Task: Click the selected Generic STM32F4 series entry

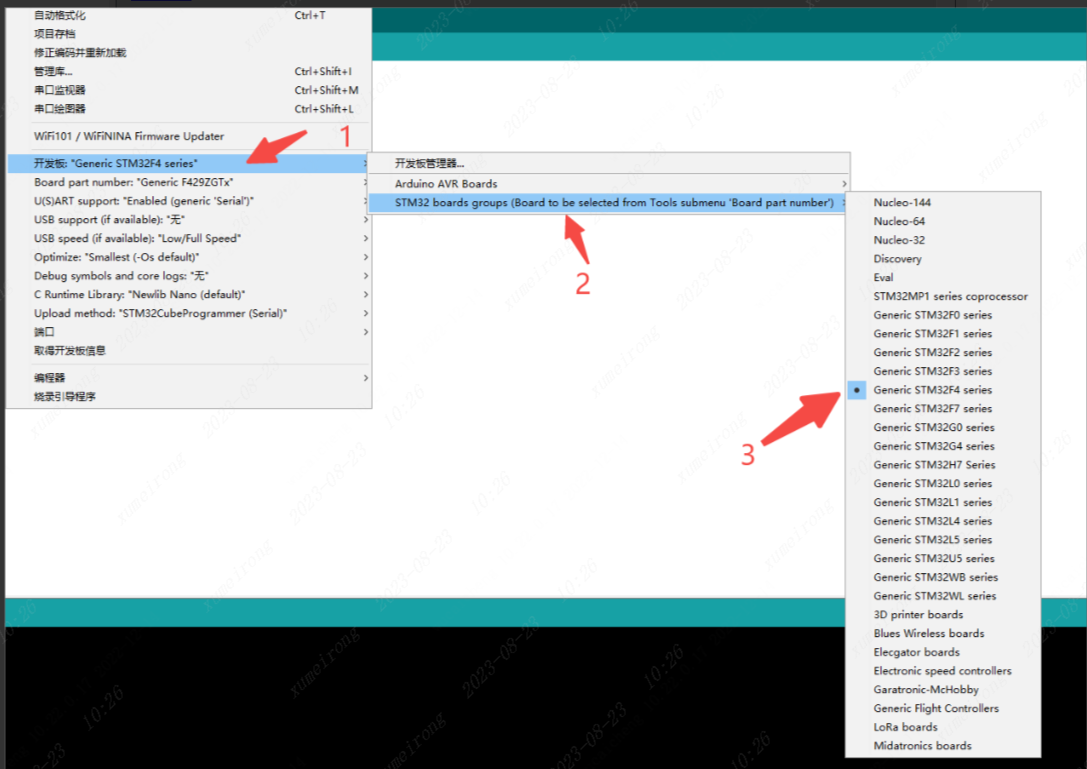Action: pyautogui.click(x=943, y=390)
